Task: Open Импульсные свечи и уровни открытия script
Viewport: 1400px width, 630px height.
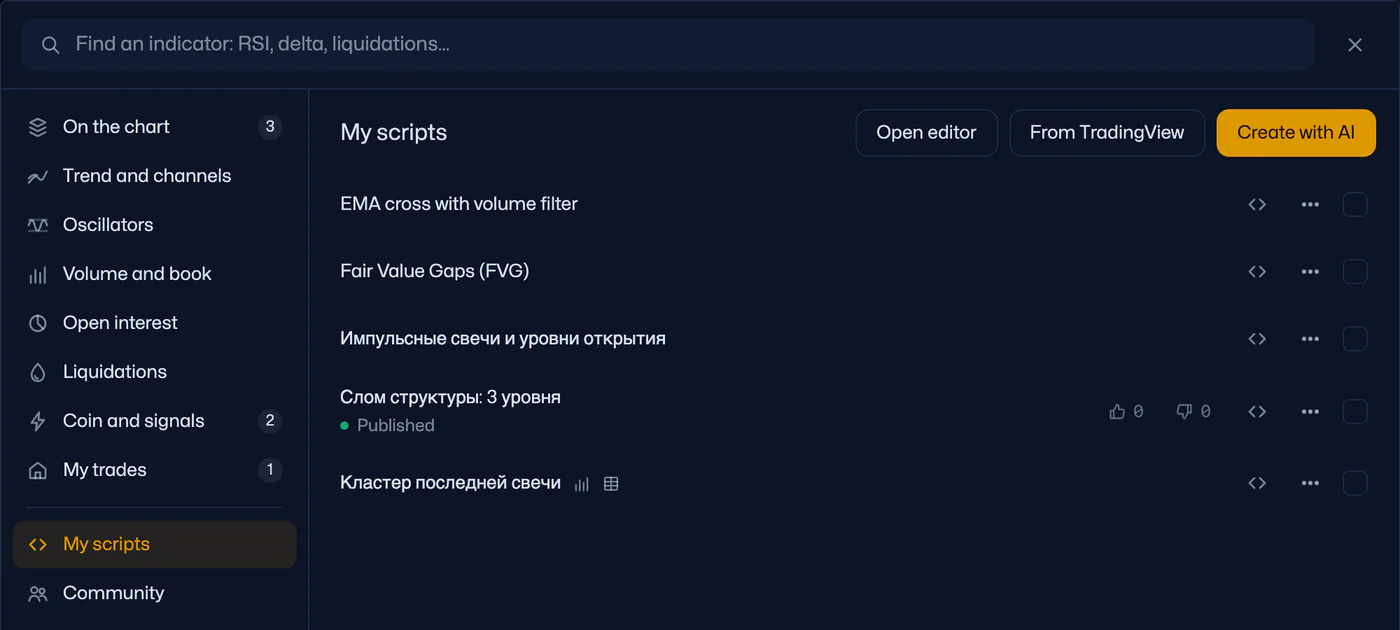Action: pos(503,338)
